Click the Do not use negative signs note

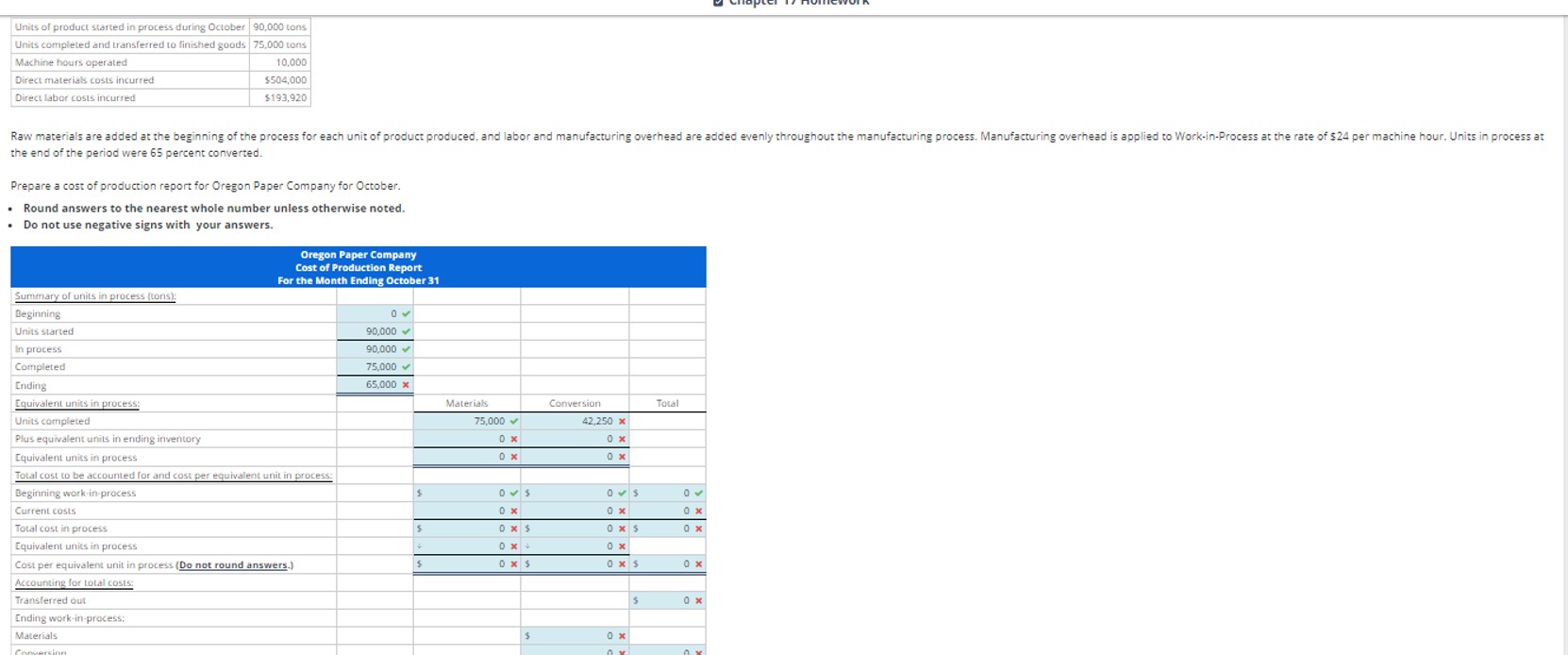[x=148, y=225]
